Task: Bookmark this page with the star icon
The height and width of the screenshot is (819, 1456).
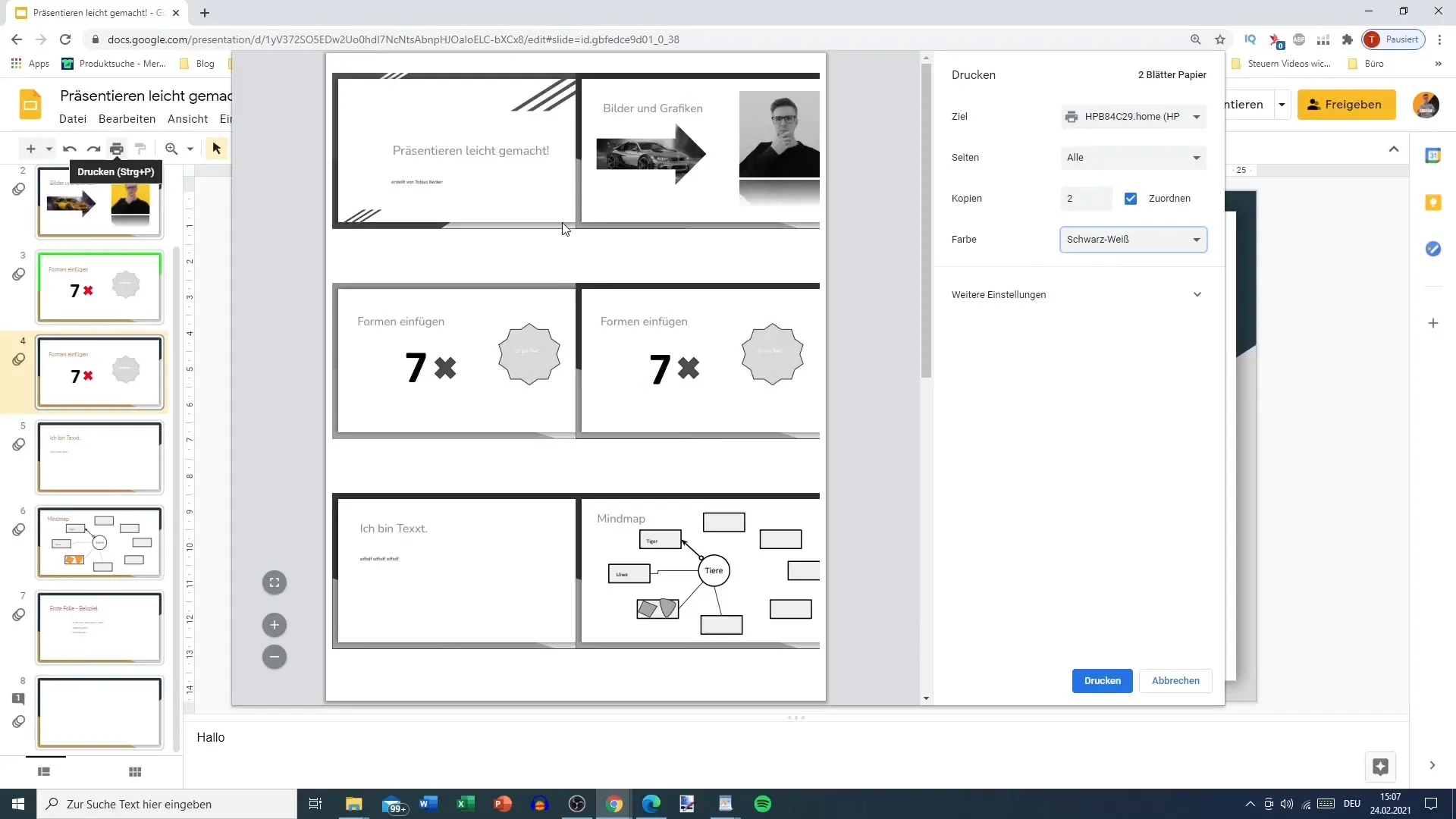Action: pos(1219,39)
